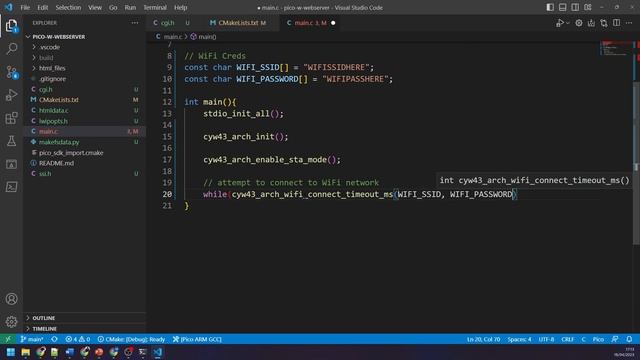The image size is (640, 360).
Task: Open the Help menu
Action: pos(180,7)
